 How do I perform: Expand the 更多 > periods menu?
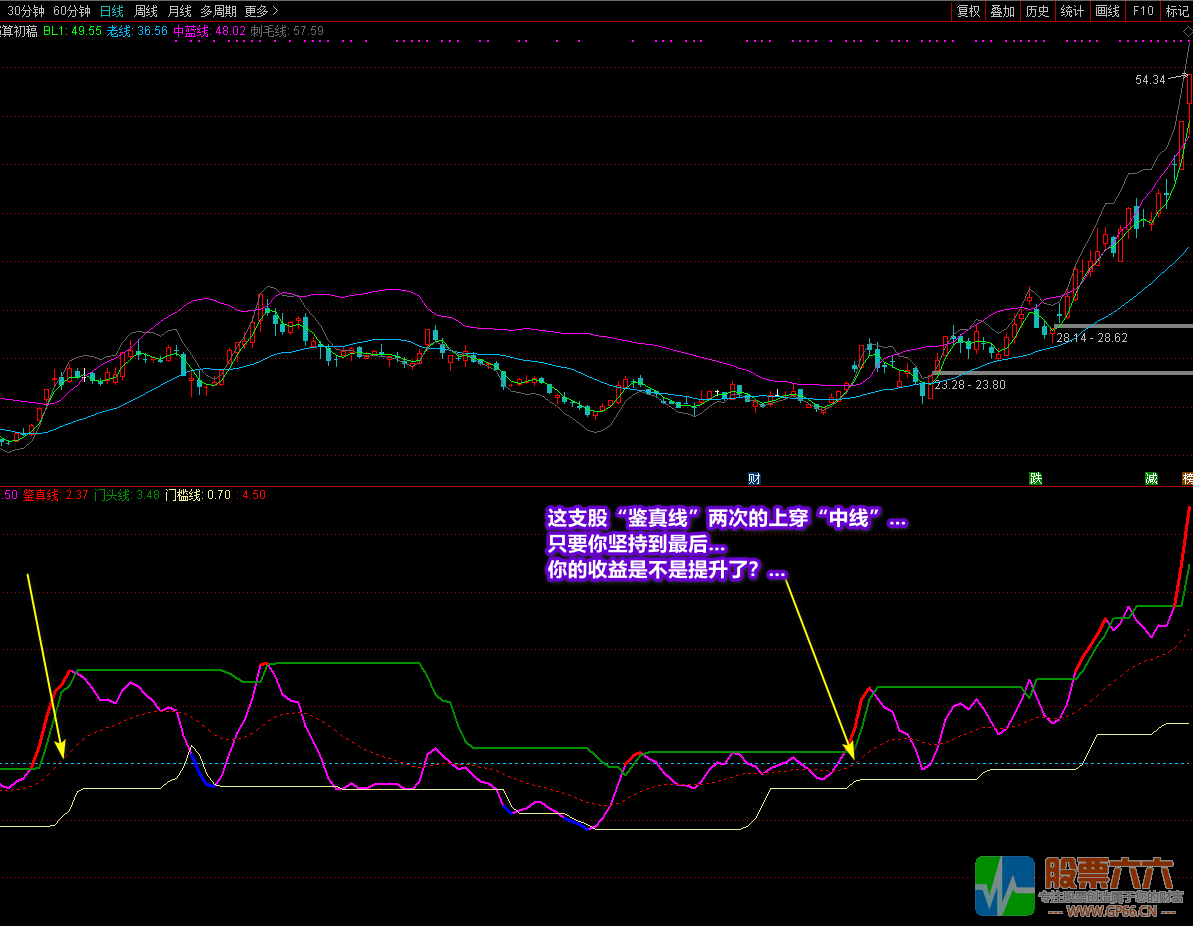tap(262, 11)
